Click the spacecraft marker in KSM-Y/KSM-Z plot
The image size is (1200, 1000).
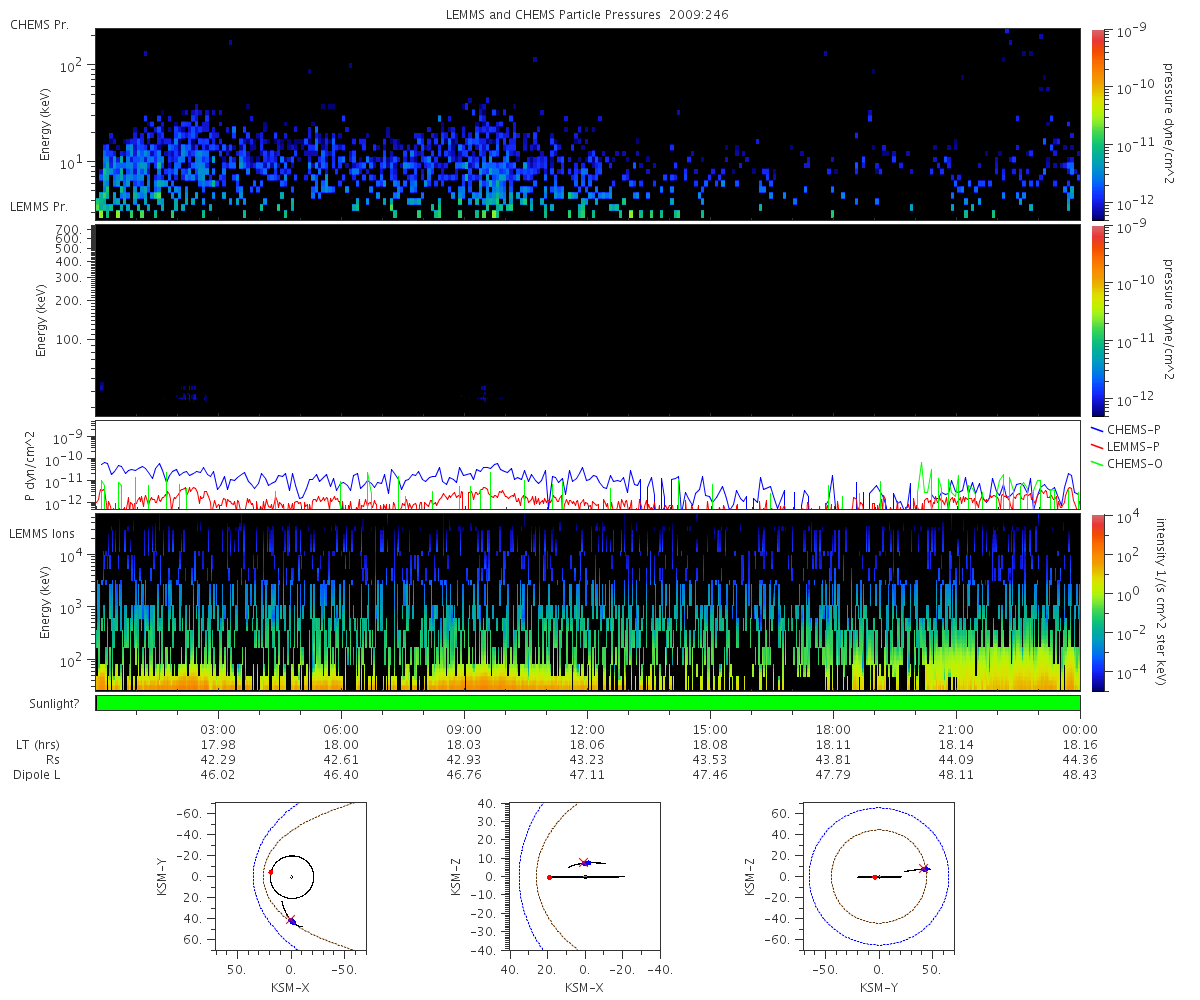click(925, 868)
